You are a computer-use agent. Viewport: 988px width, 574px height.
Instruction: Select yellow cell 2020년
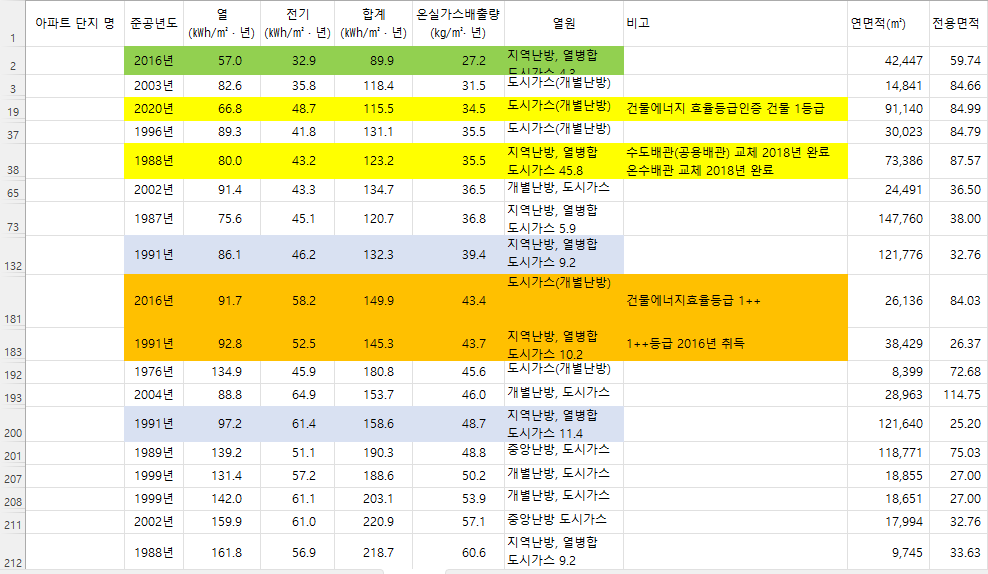click(x=154, y=109)
